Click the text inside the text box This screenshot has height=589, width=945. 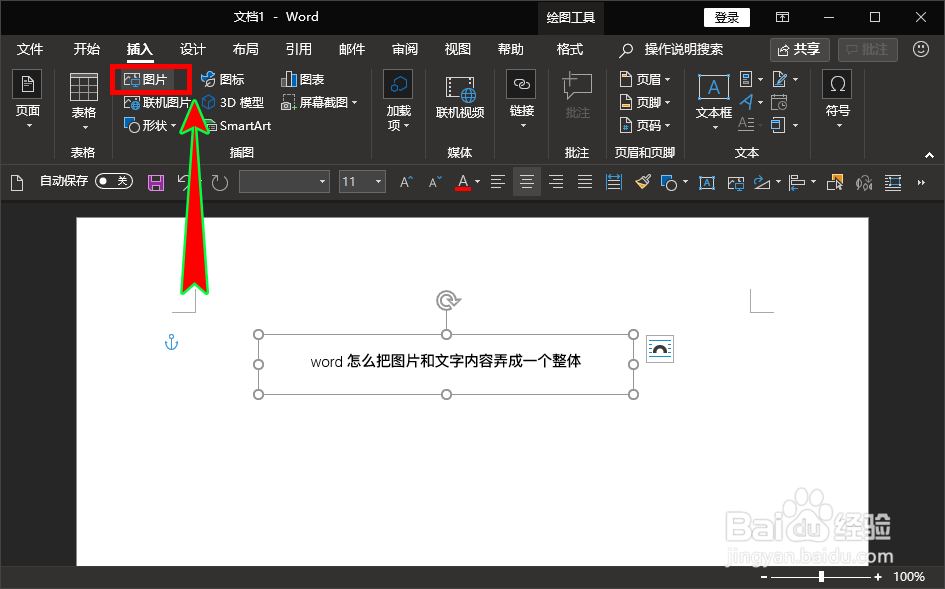click(x=445, y=361)
